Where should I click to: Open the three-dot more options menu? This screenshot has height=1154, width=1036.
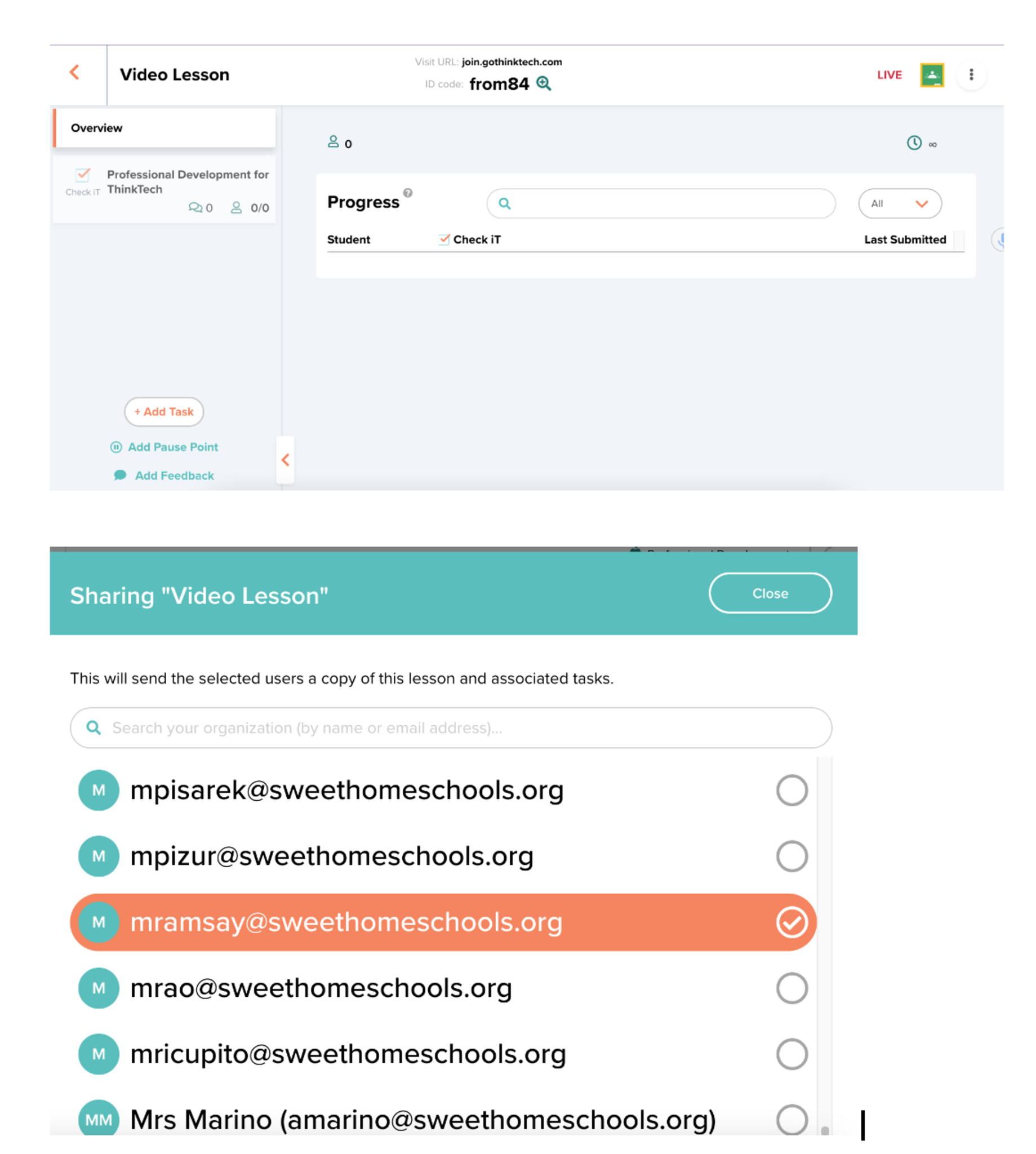pos(971,74)
